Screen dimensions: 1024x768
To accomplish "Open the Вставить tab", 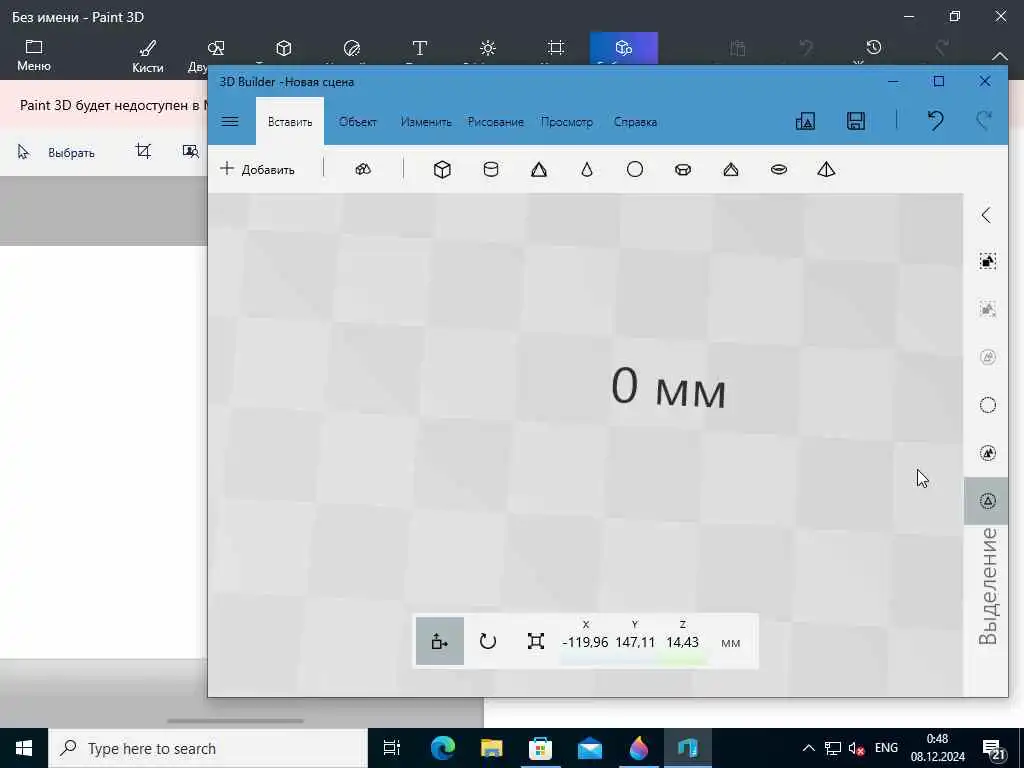I will 290,122.
